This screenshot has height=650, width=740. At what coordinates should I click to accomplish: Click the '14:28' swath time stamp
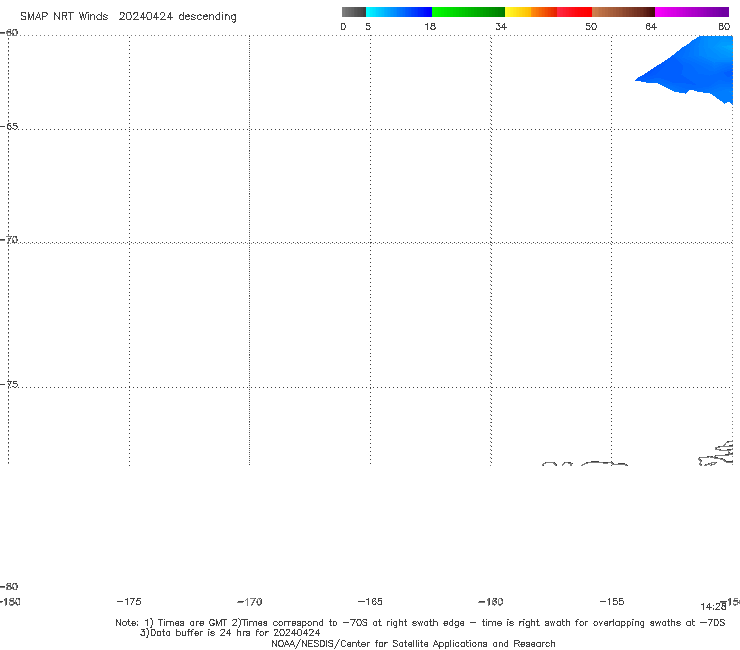click(713, 607)
